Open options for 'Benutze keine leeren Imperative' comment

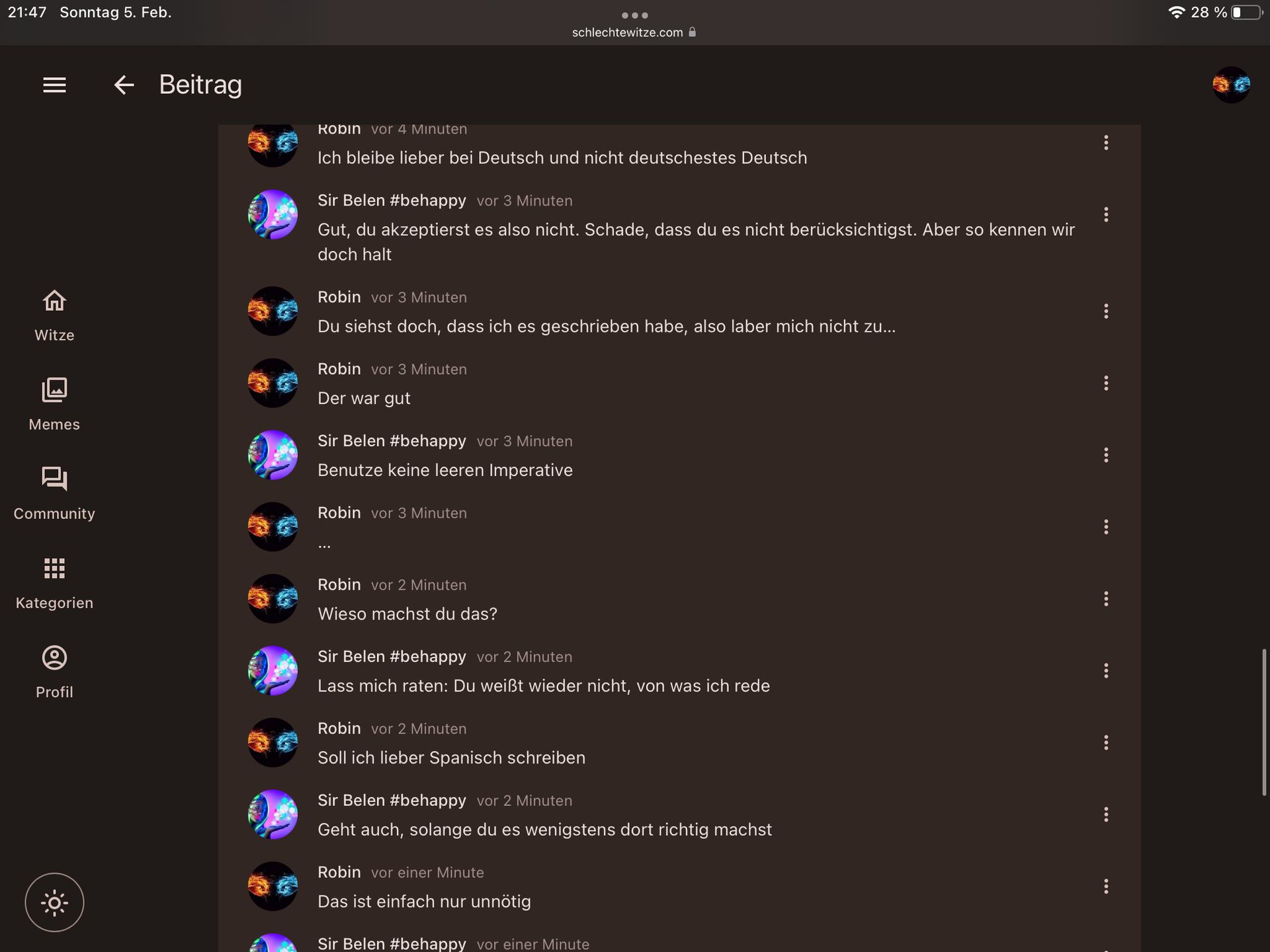coord(1106,455)
